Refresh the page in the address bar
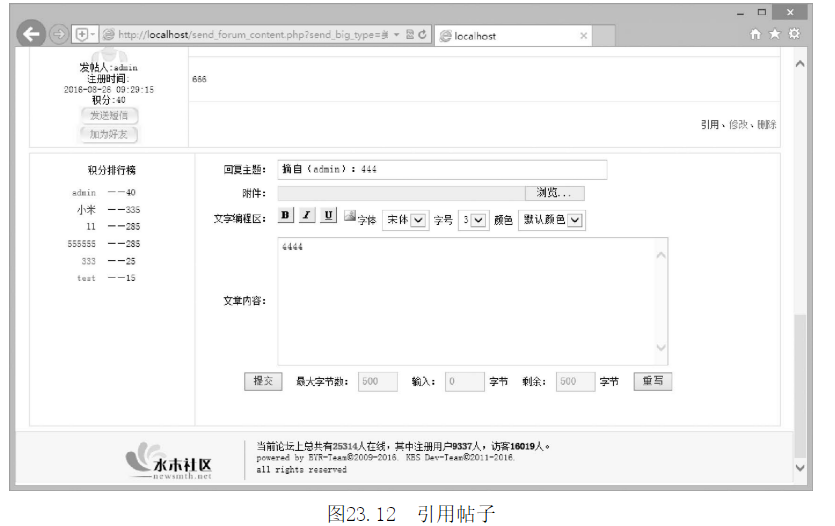The width and height of the screenshot is (835, 526). click(x=423, y=35)
